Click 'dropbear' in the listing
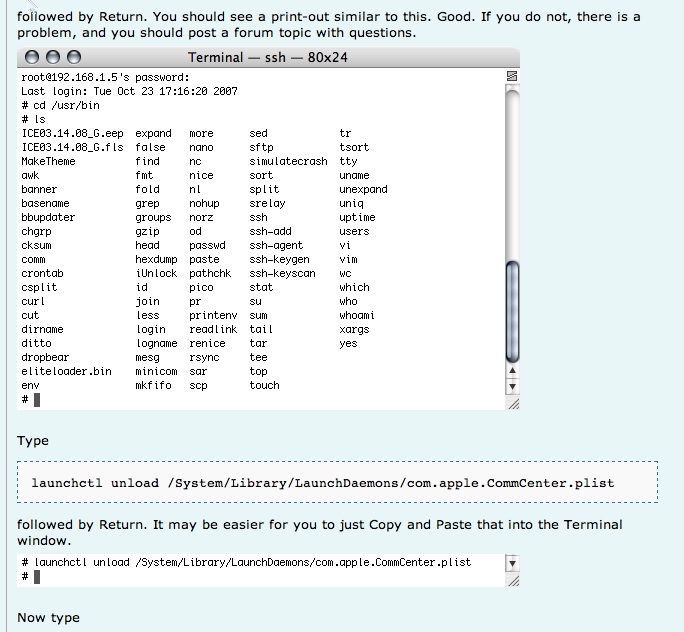 point(45,357)
